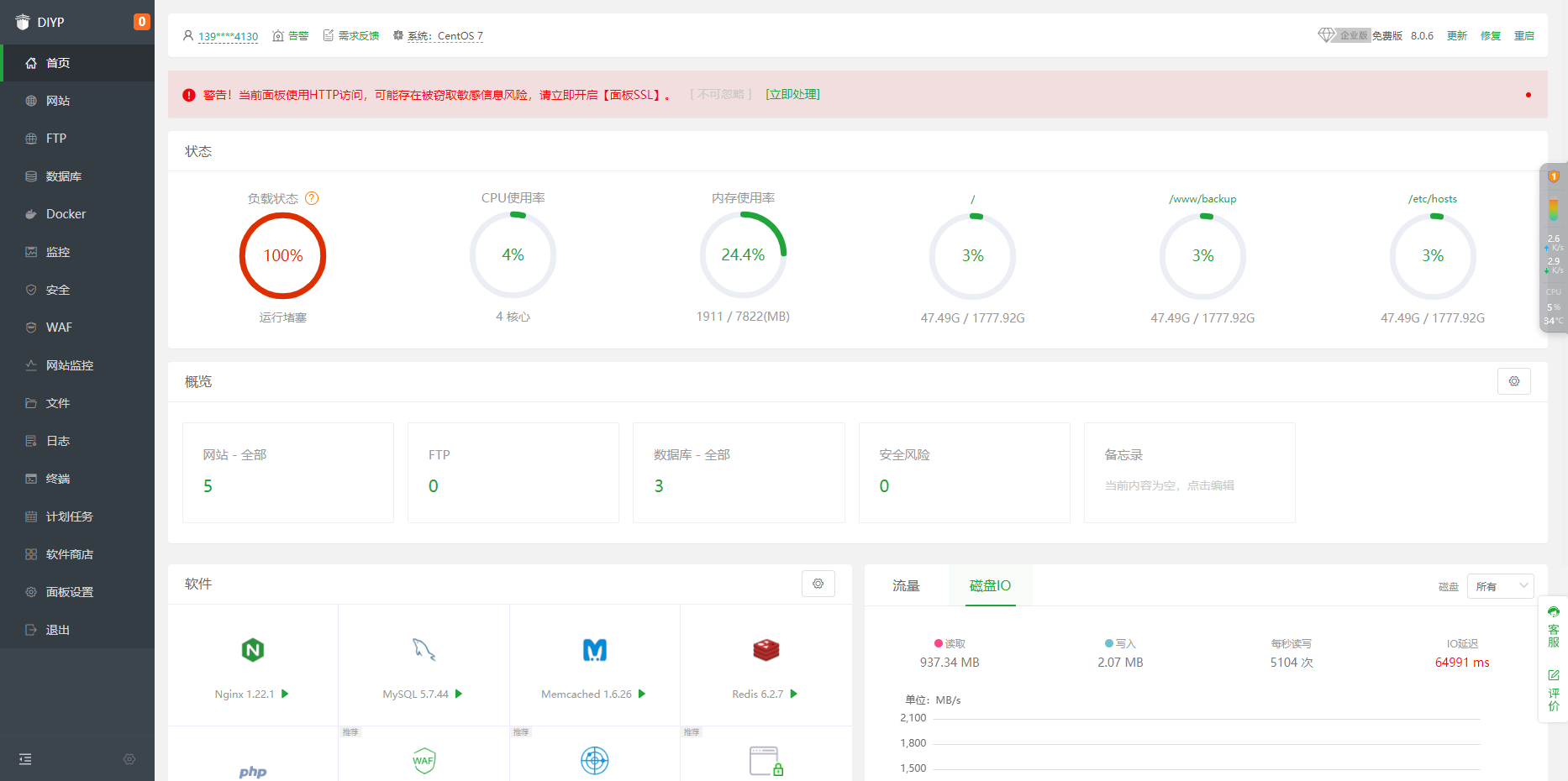Click the 日志 log icon
Viewport: 1568px width, 781px height.
[31, 441]
